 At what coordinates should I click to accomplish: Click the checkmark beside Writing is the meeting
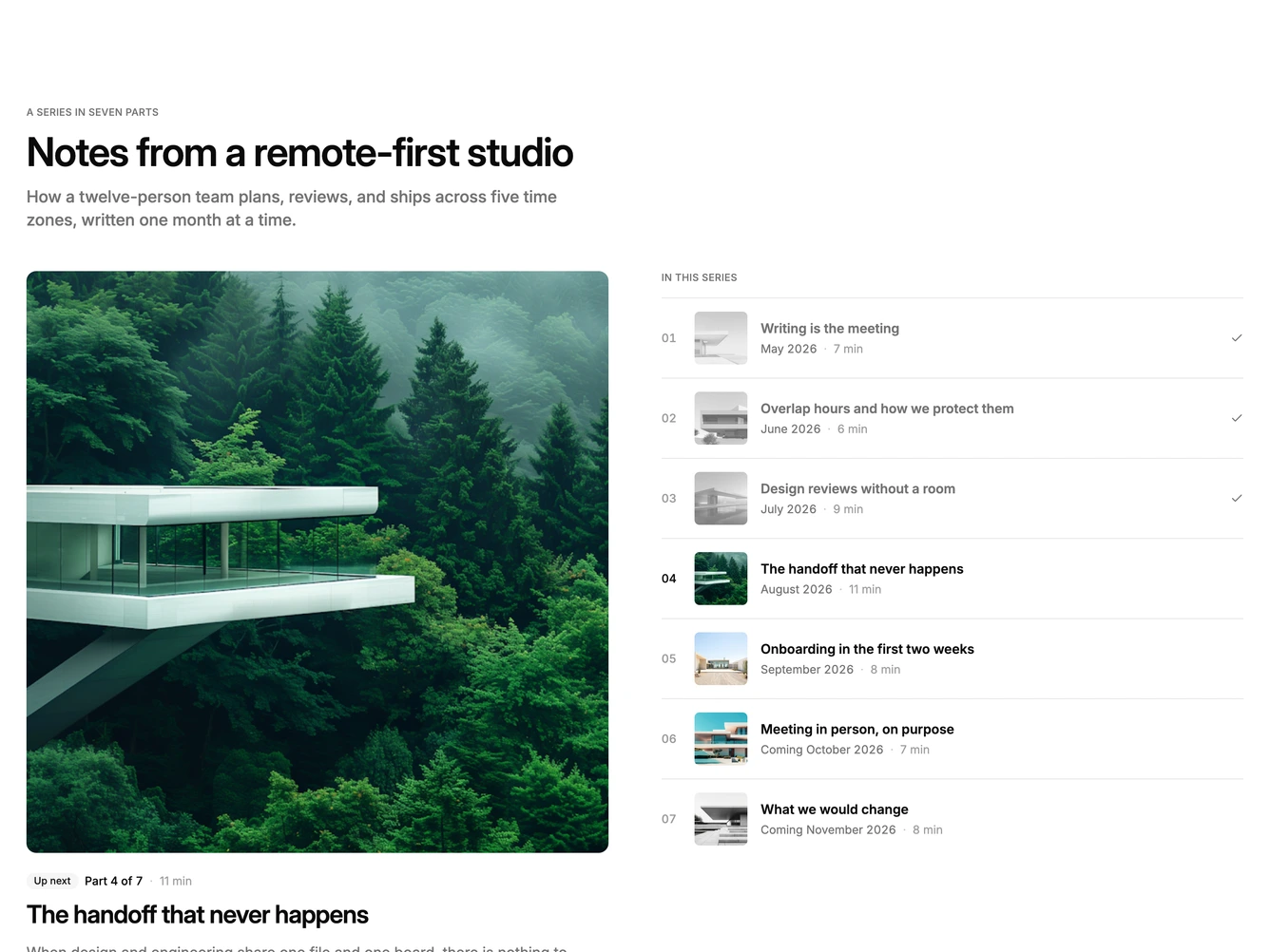1237,338
